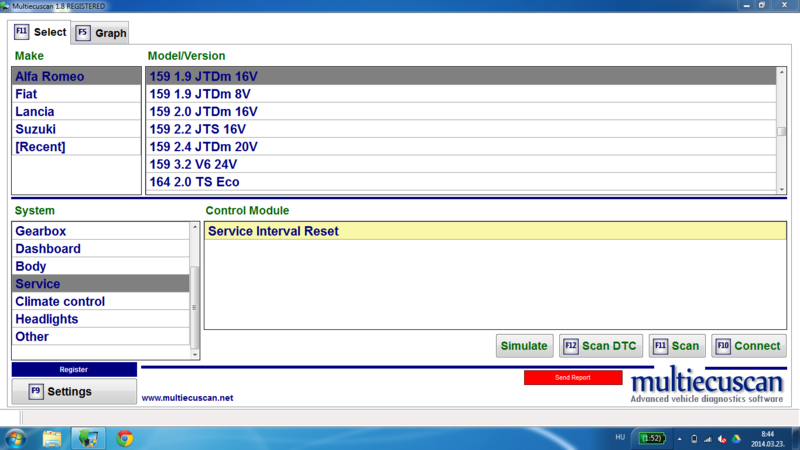Open File Explorer from the taskbar
The image size is (800, 450).
[52, 439]
